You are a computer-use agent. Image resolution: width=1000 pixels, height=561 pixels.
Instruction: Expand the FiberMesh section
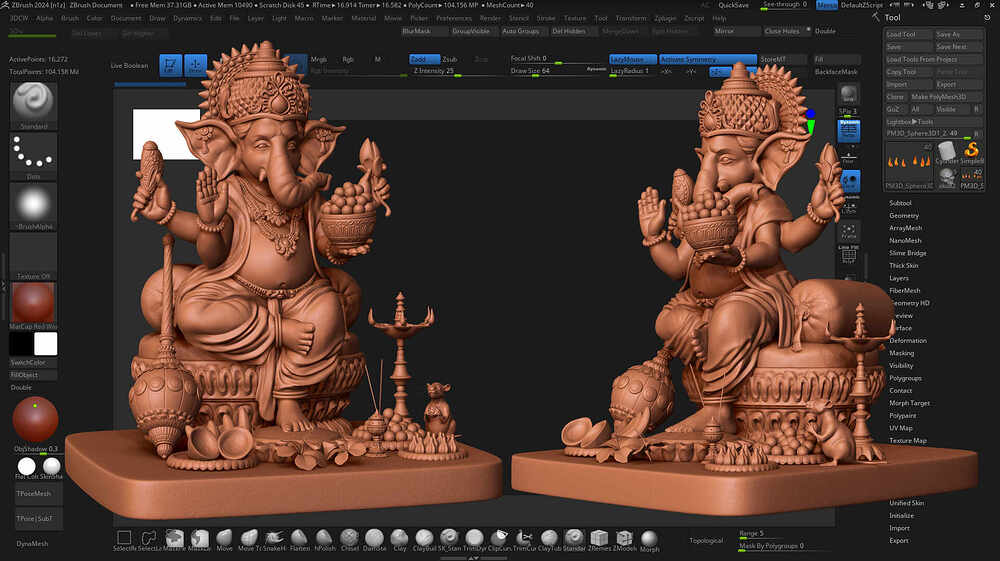click(x=905, y=290)
